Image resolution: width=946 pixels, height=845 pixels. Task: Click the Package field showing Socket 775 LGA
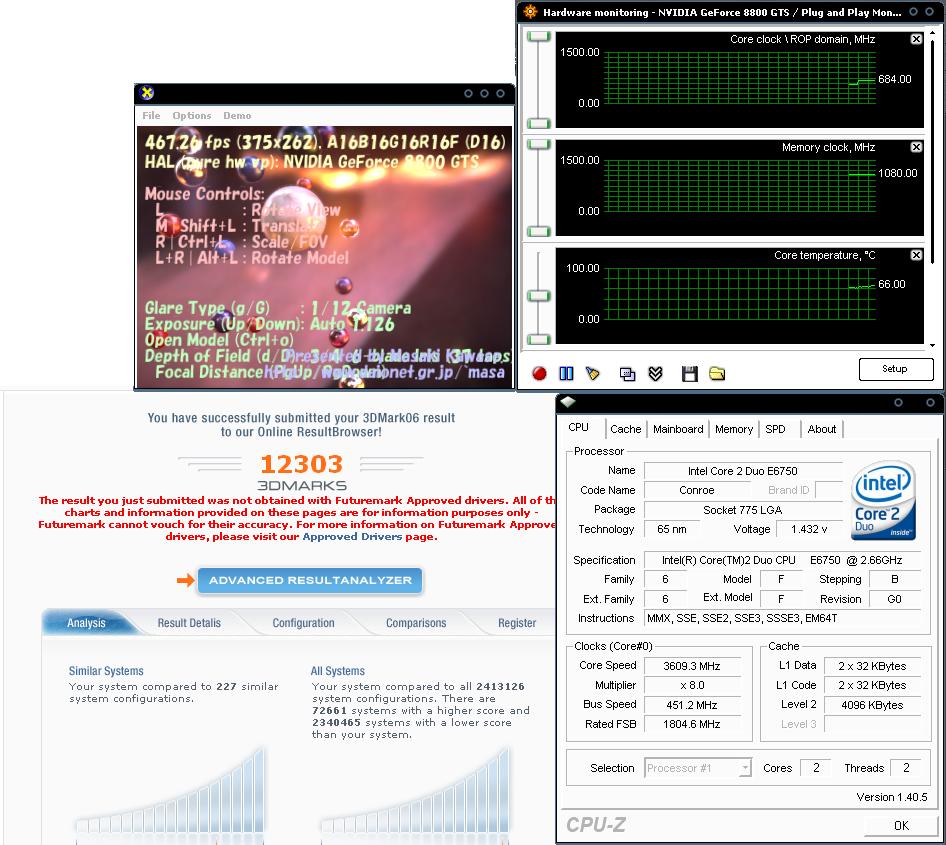click(743, 510)
